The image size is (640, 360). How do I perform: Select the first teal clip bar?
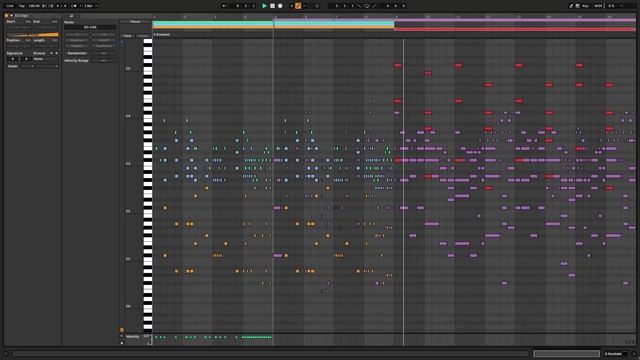(x=213, y=24)
